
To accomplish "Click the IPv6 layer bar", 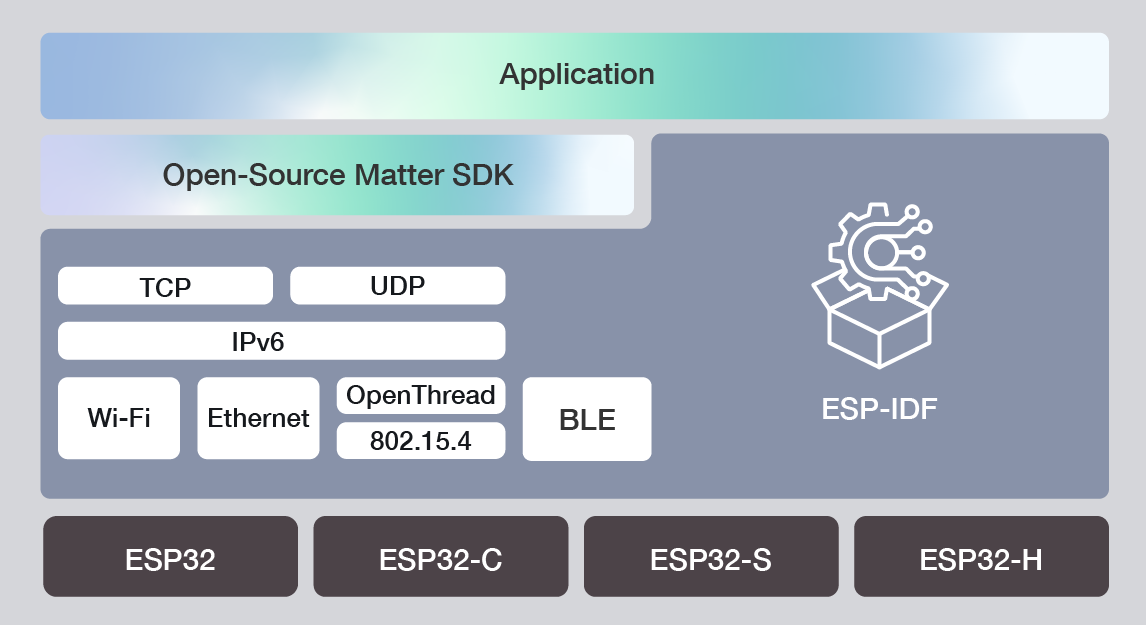I will 281,341.
